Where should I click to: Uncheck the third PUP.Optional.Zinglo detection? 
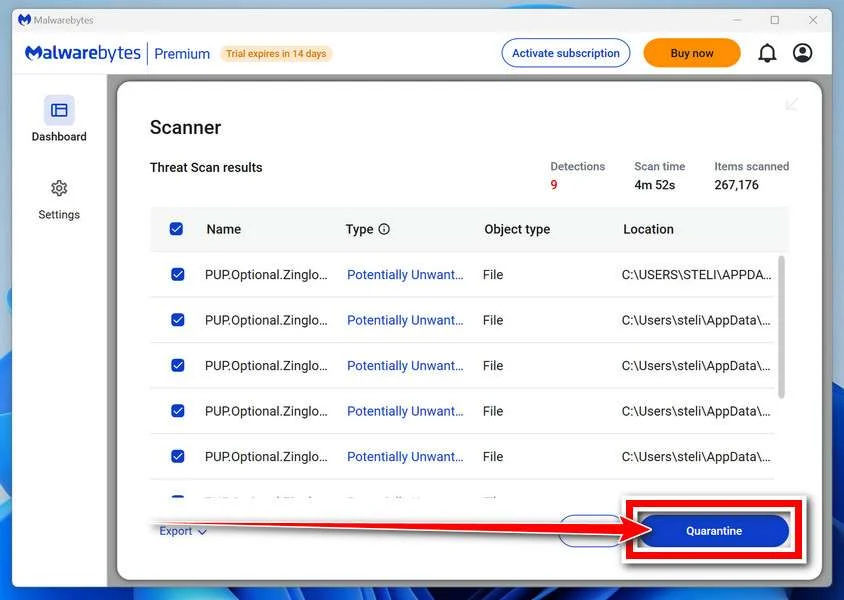(x=178, y=365)
